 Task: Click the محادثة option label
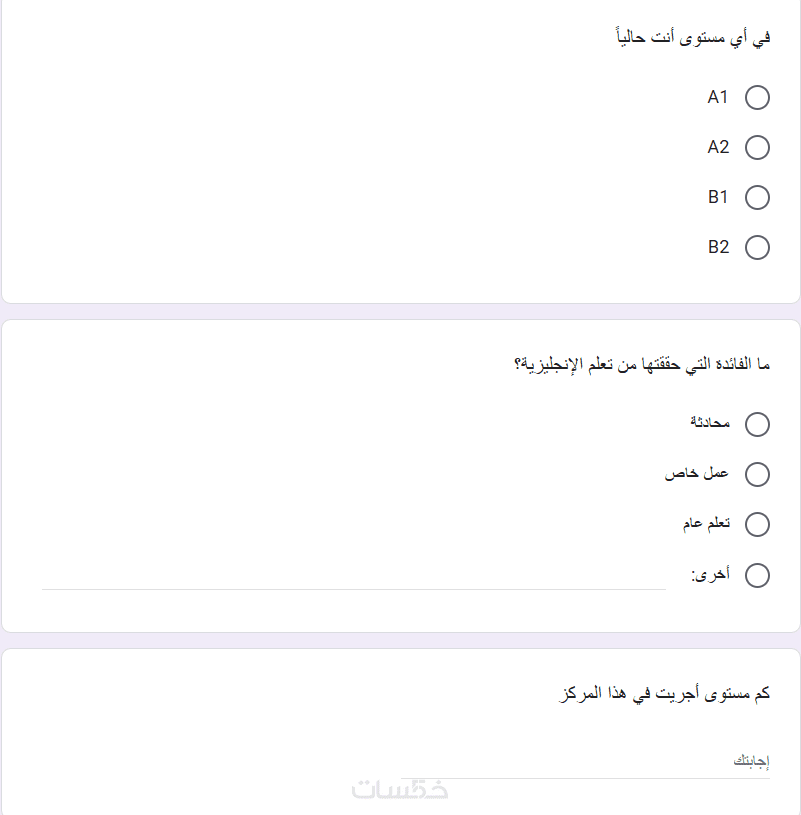pyautogui.click(x=710, y=423)
